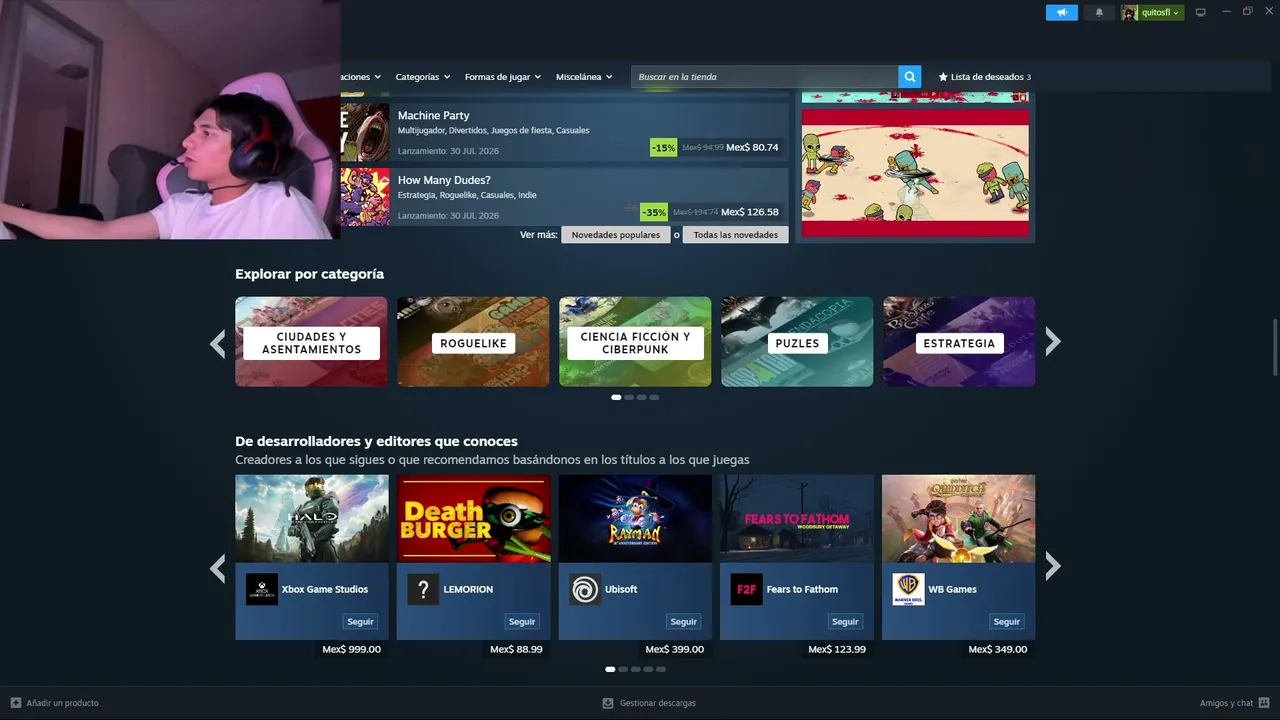Open the Ciencia Ficción y Ciberpunk card

(x=635, y=342)
